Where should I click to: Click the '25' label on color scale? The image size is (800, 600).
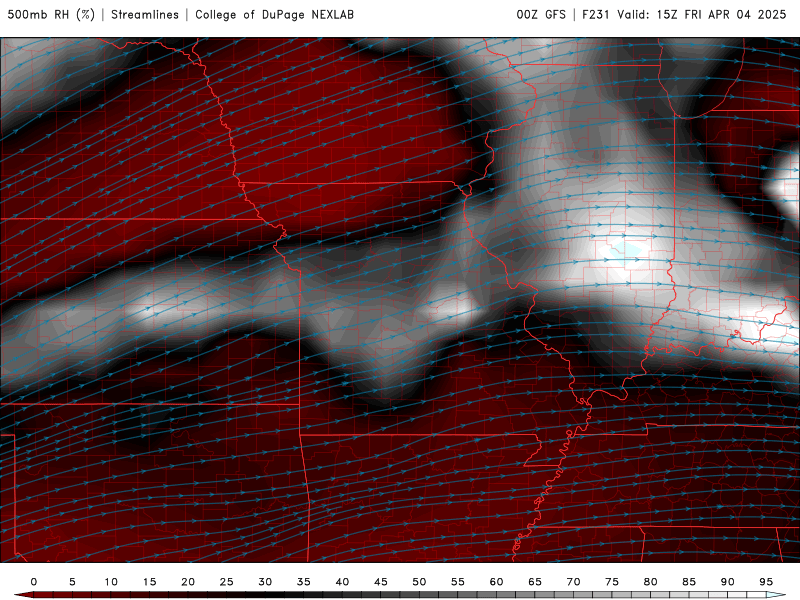tap(227, 582)
